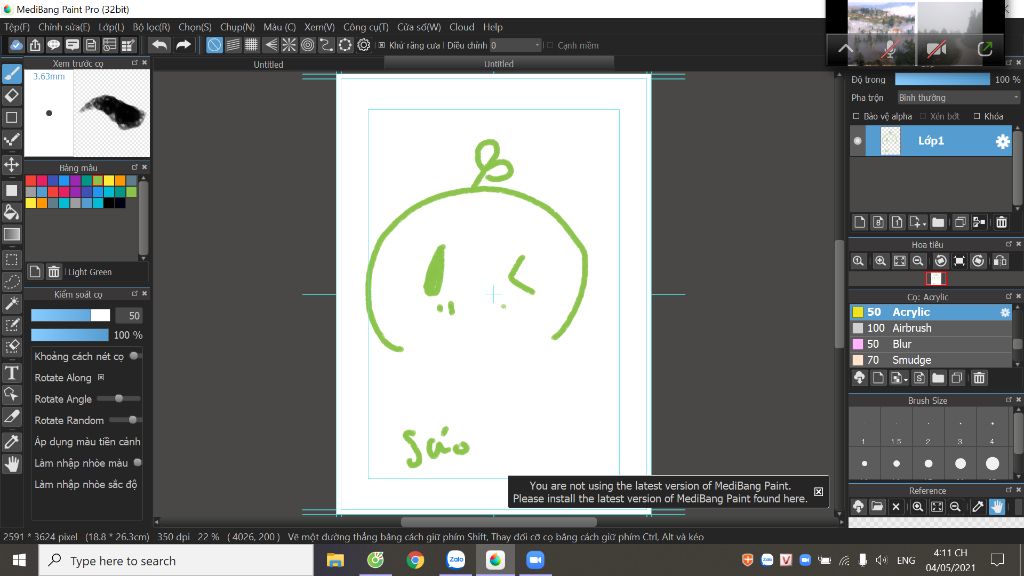Image resolution: width=1024 pixels, height=576 pixels.
Task: Click the Redo arrow in toolbar
Action: [184, 45]
